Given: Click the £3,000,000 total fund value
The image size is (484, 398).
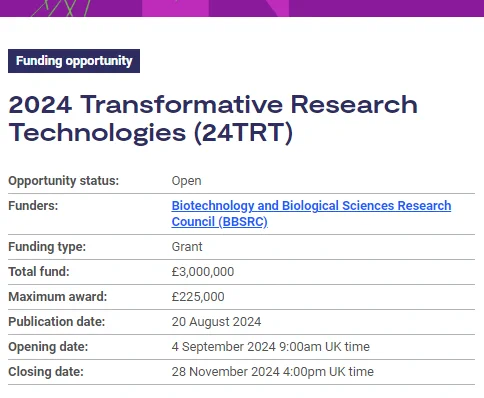Looking at the screenshot, I should 203,272.
